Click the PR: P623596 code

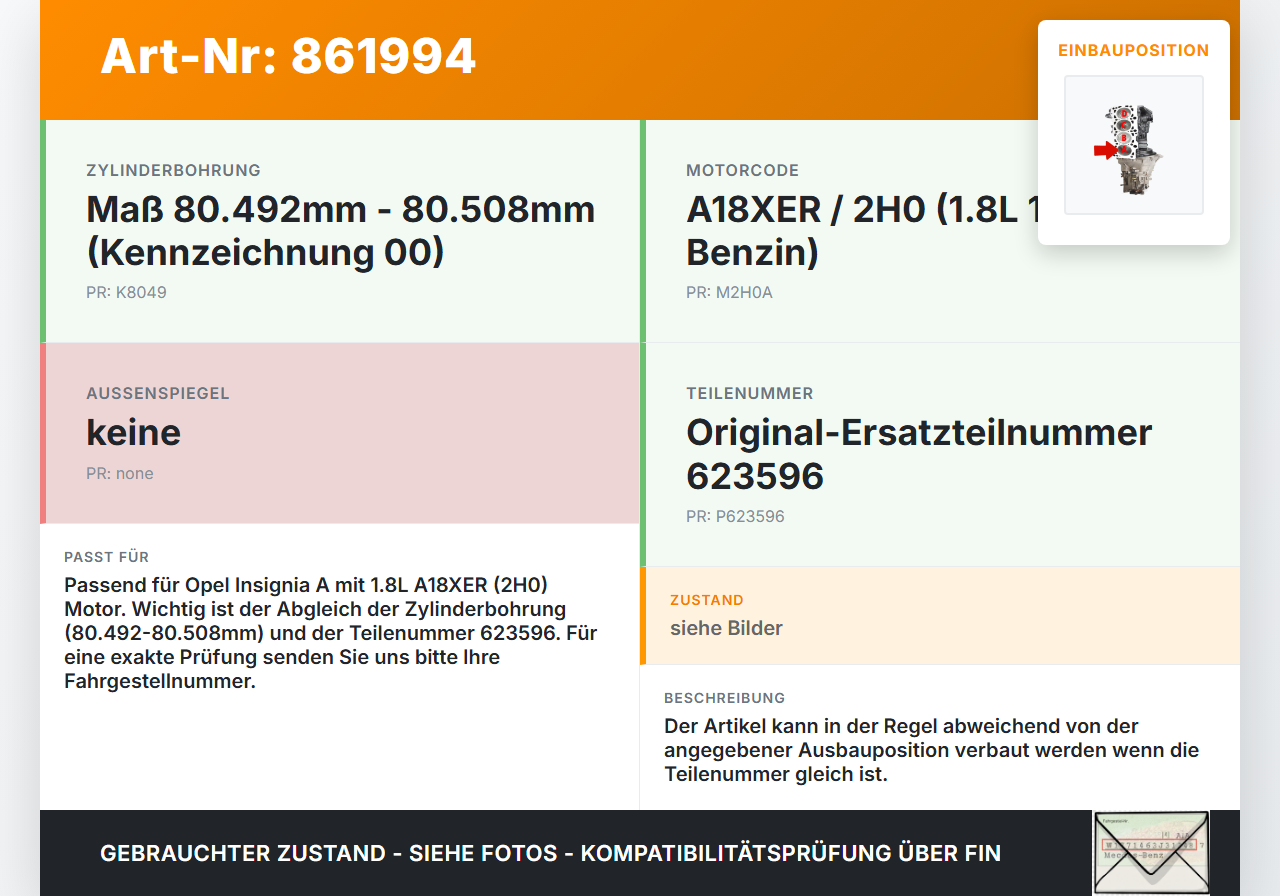point(735,516)
